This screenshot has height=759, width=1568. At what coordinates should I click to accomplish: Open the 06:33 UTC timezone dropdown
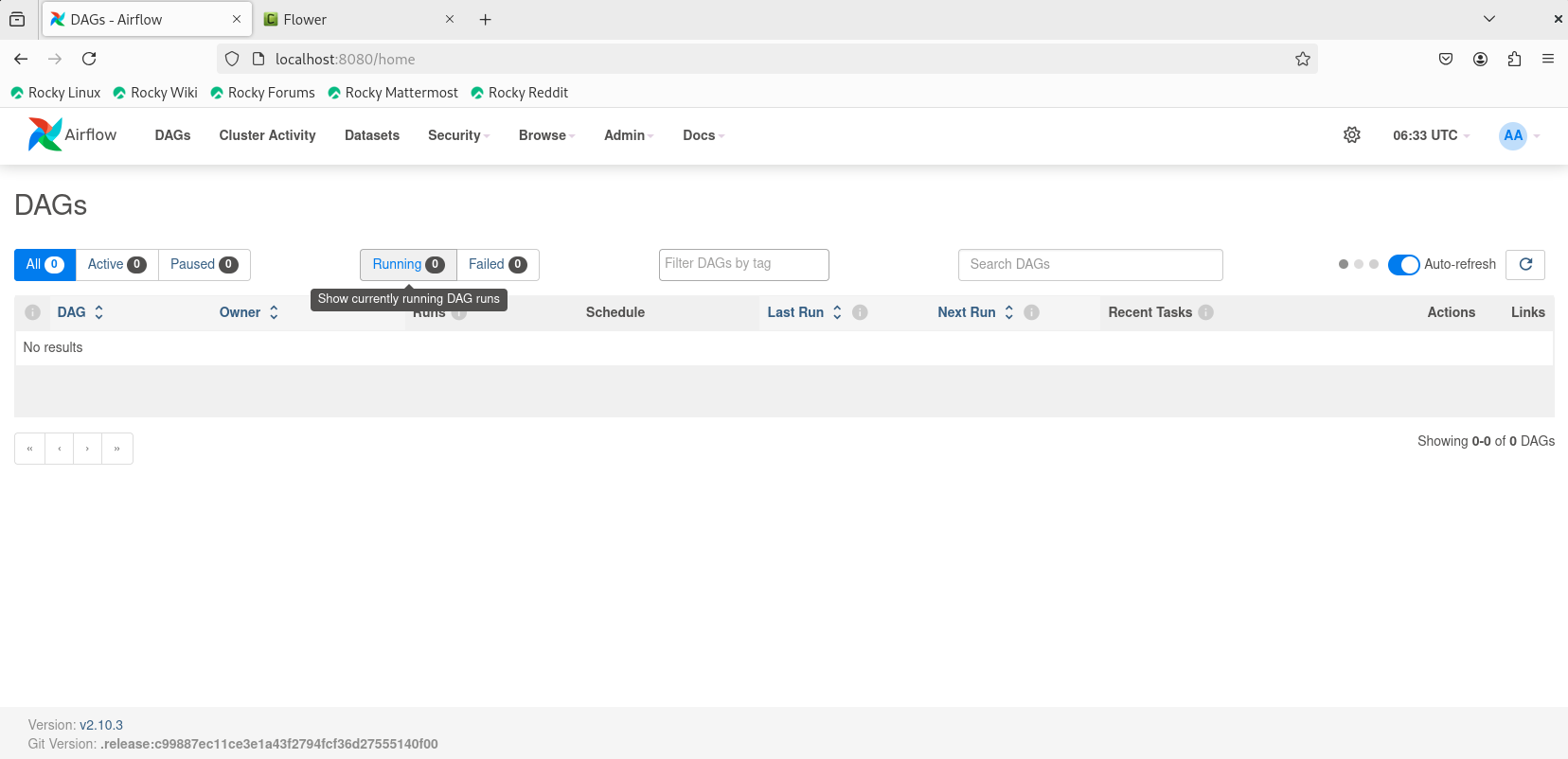click(x=1431, y=135)
